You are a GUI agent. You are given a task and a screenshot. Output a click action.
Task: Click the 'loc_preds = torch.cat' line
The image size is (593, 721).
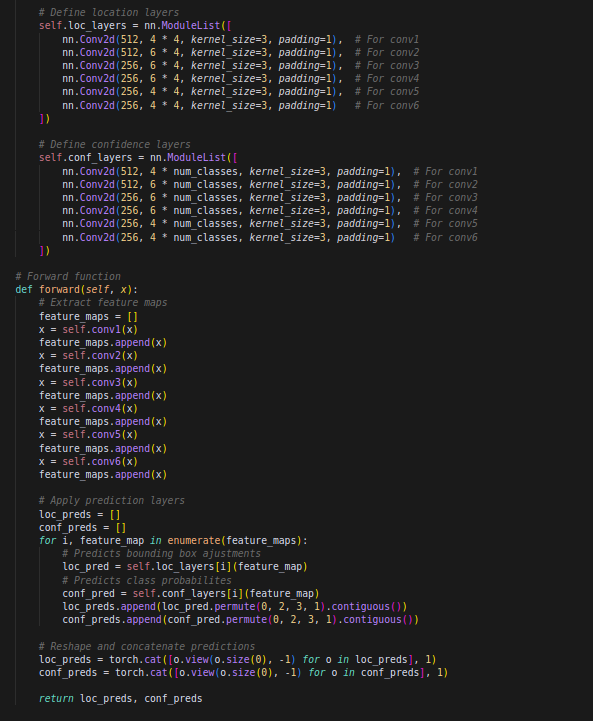[238, 659]
